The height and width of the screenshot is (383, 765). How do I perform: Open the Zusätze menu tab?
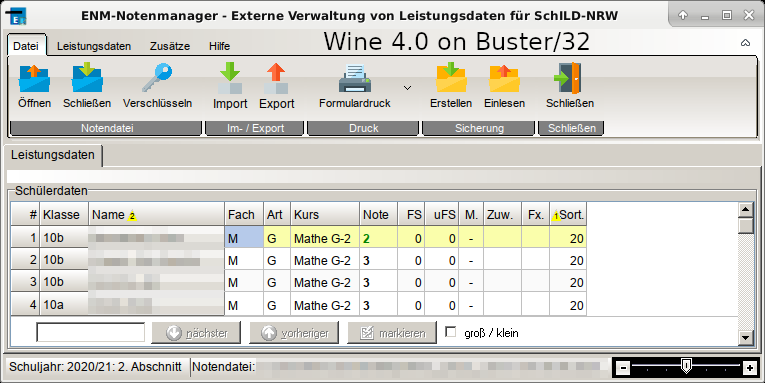[170, 46]
